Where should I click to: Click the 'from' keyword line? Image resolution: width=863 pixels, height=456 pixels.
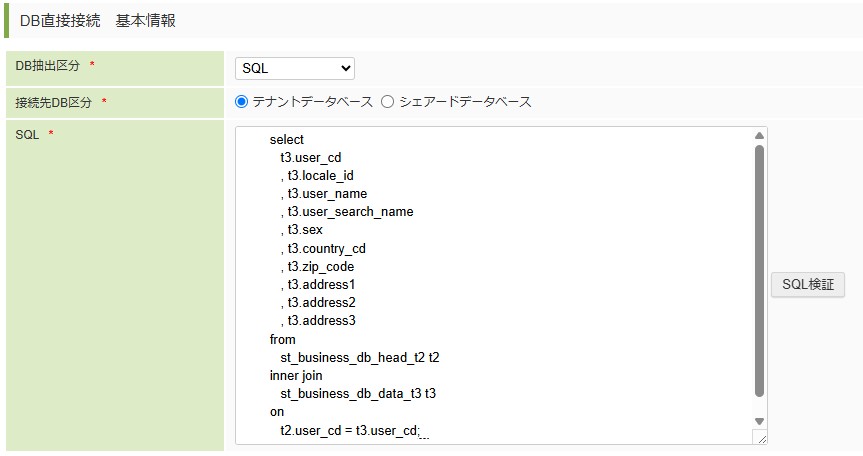click(x=282, y=339)
